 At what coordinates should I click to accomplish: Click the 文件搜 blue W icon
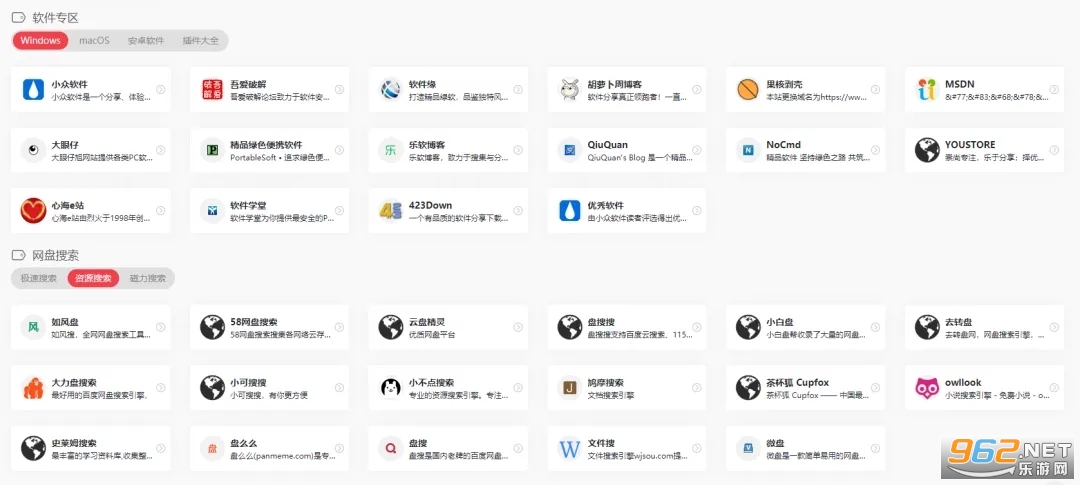coord(570,448)
